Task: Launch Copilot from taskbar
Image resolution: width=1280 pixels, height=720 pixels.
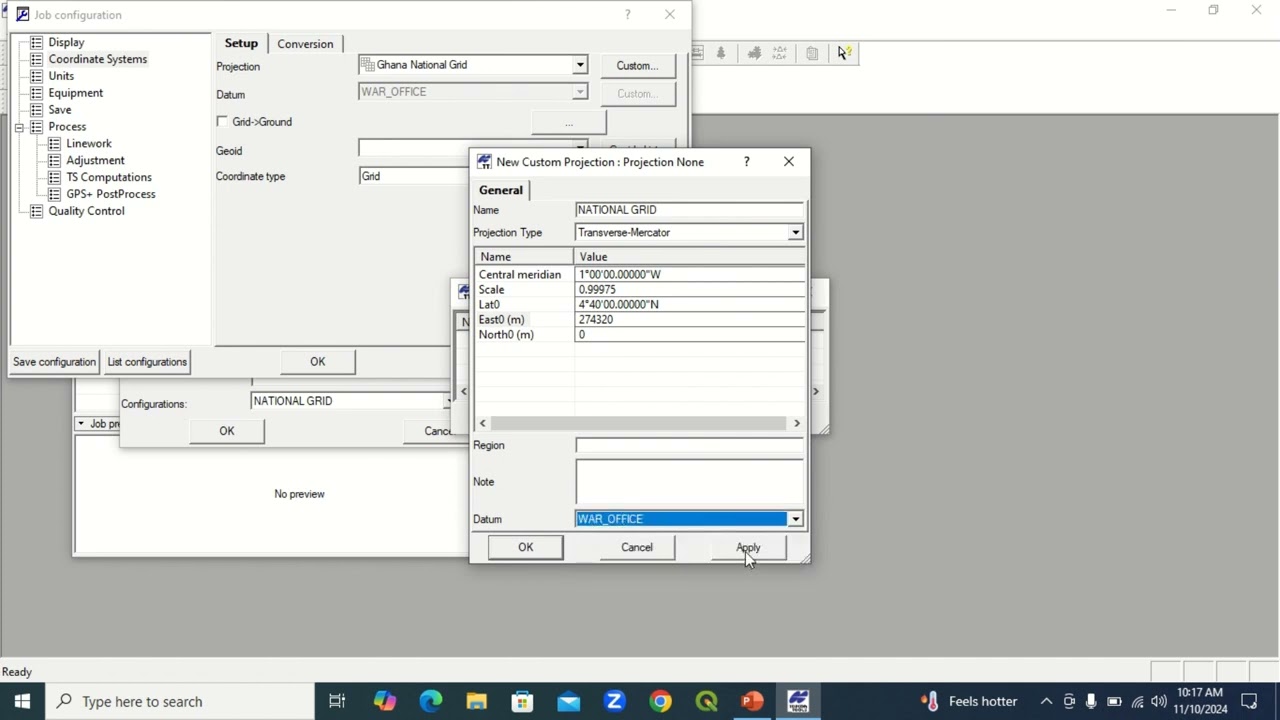Action: [x=384, y=701]
